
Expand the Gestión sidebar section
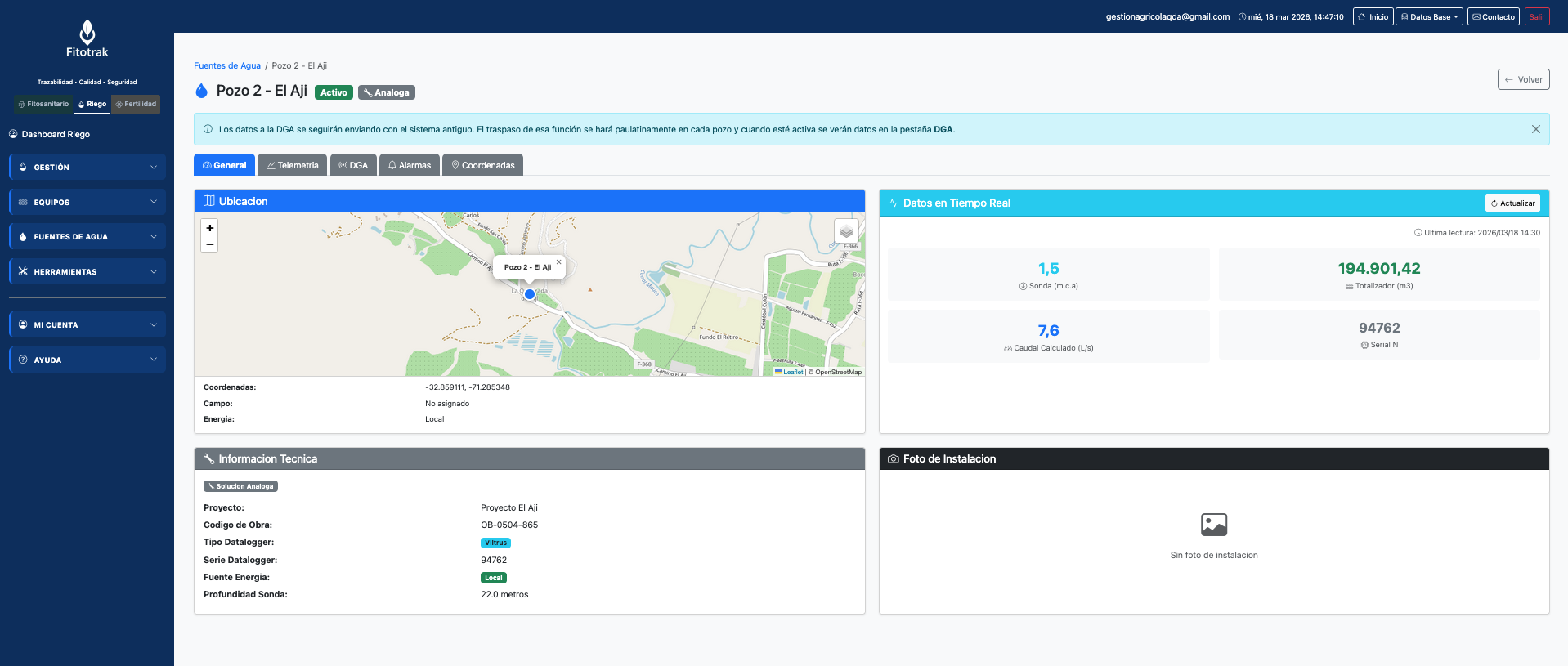tap(87, 167)
